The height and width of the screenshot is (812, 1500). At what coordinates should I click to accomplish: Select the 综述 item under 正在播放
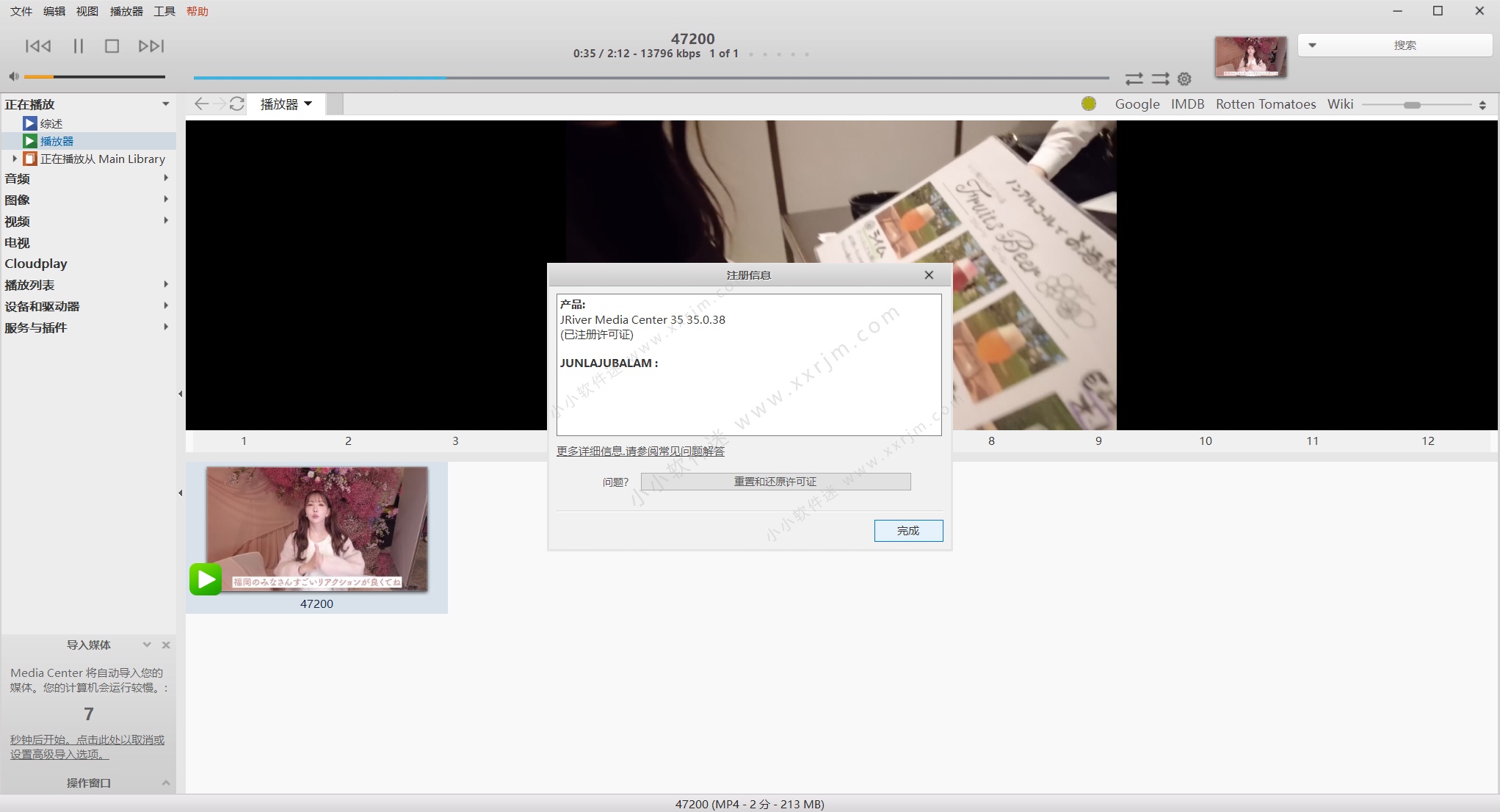click(51, 123)
